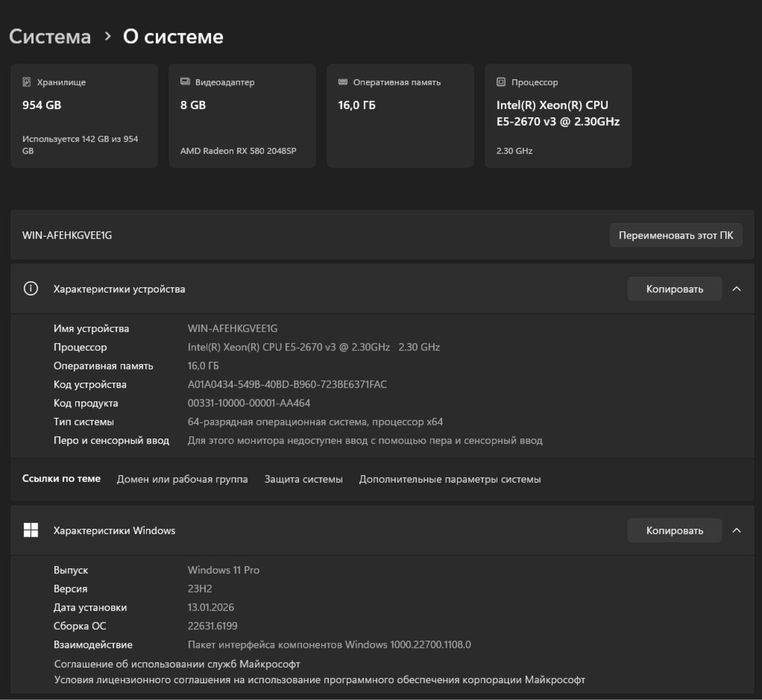Select the Процессор row value Intel Xeon

coord(313,347)
